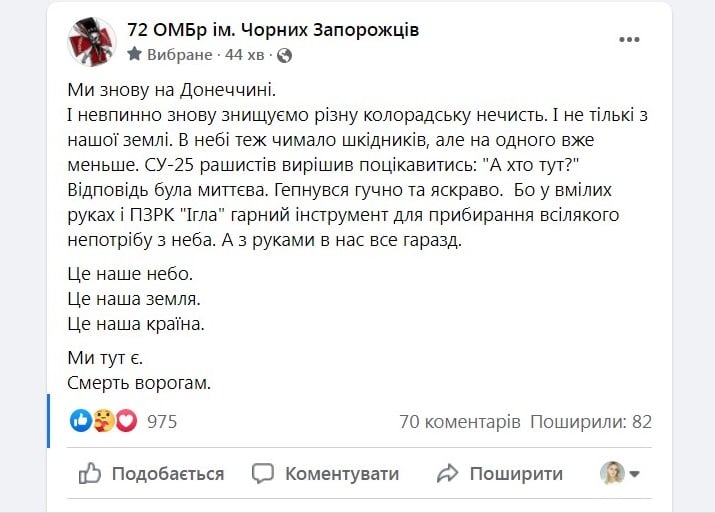Viewport: 715px width, 513px height.
Task: Open the post via 44 хв timestamp
Action: pyautogui.click(x=253, y=56)
